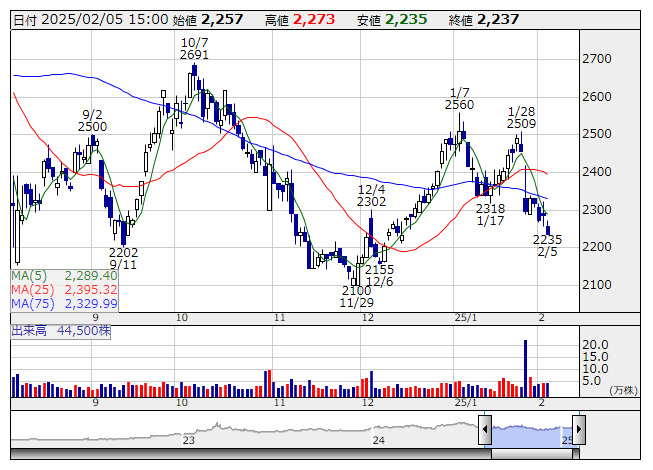Screen dimensions: 653x470
Task: Click the 2100 11/29 low label
Action: 356,296
